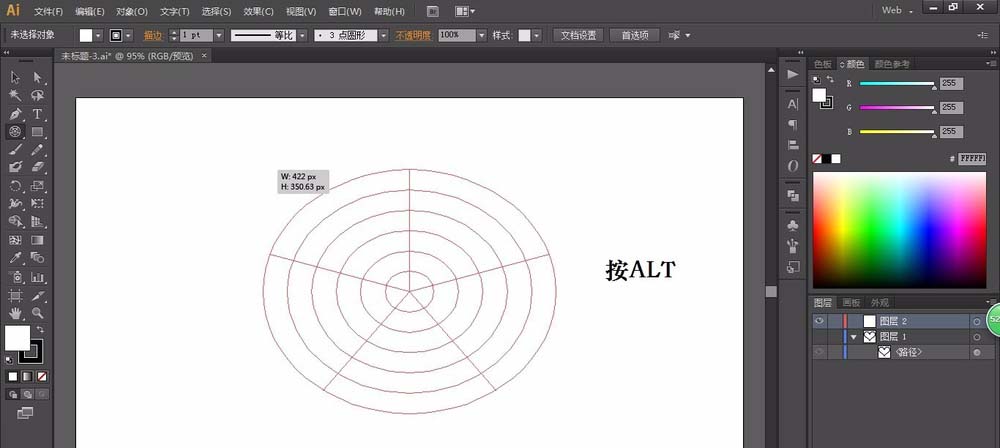The image size is (1000, 448).
Task: Enable Draw Normal mode in the toolbox
Action: click(x=13, y=394)
